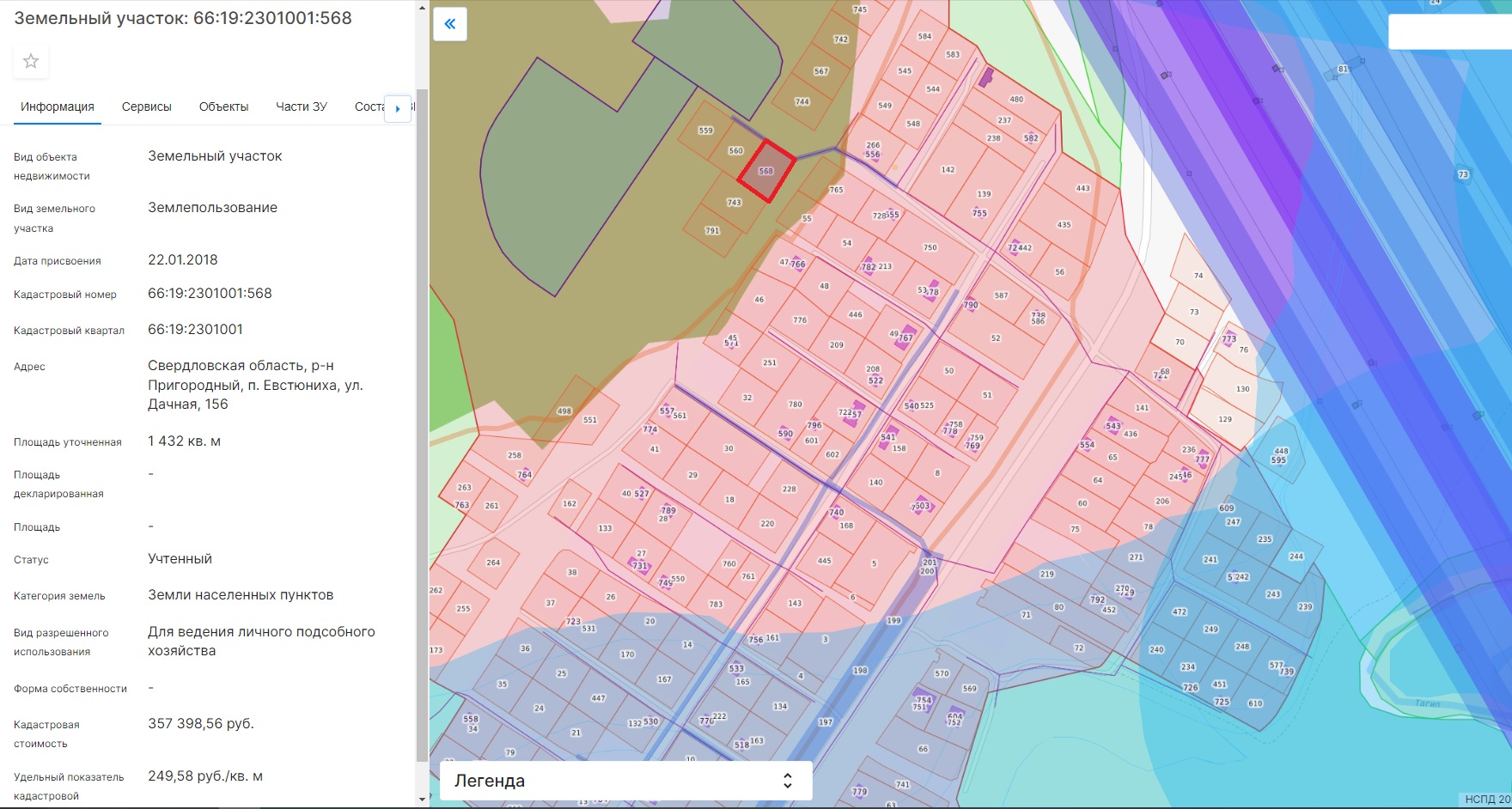Select parcel 560 on the map

pos(735,150)
